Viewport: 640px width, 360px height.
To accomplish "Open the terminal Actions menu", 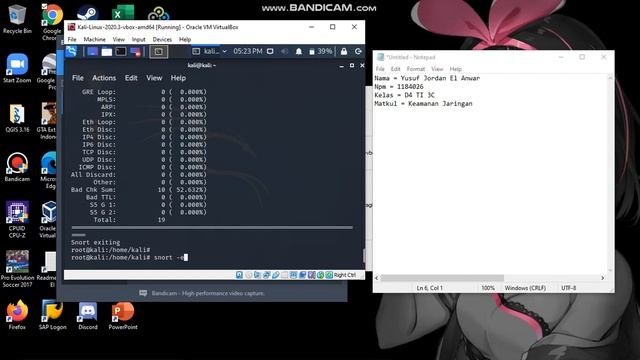I will [104, 78].
